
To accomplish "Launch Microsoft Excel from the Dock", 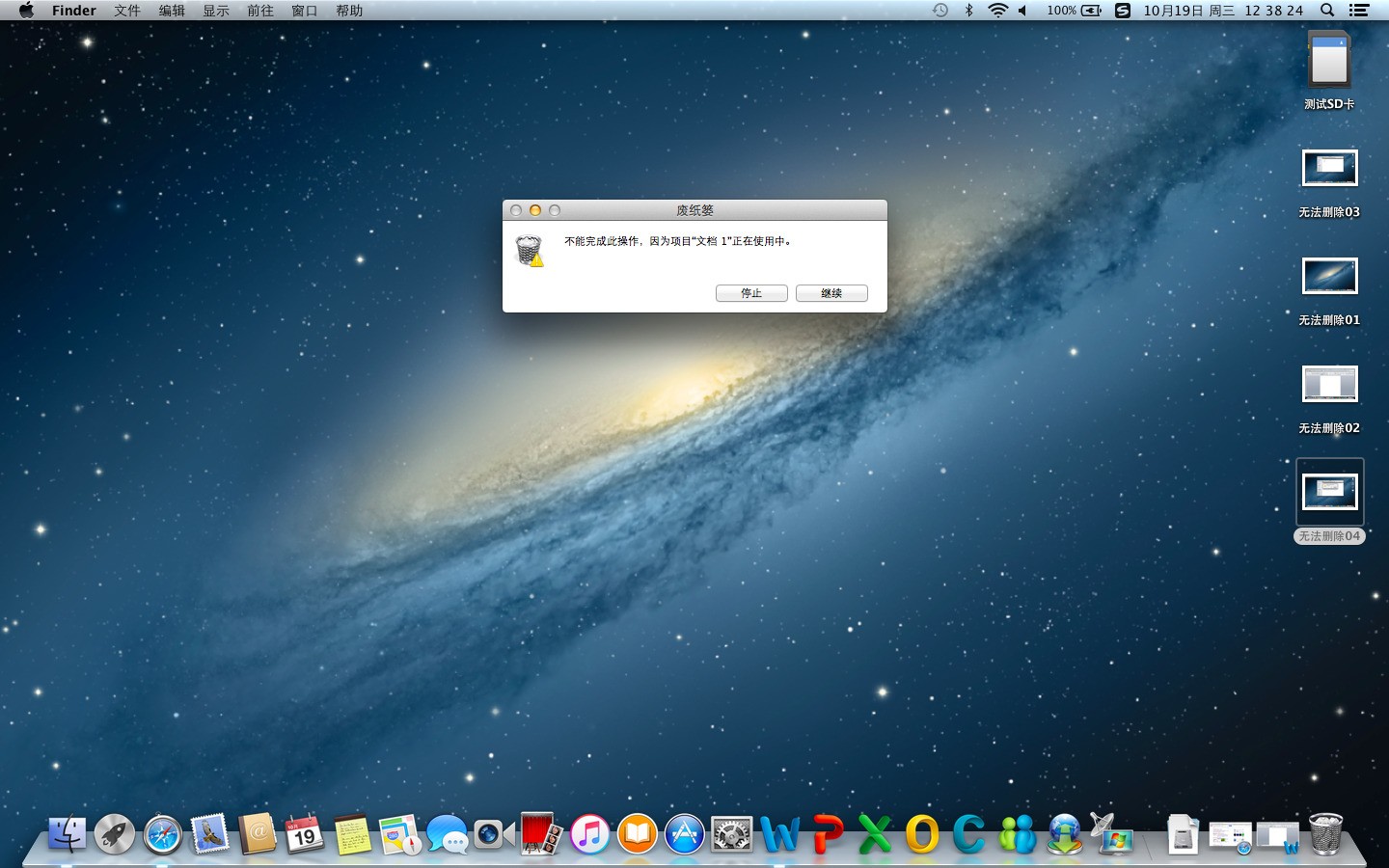I will 874,834.
